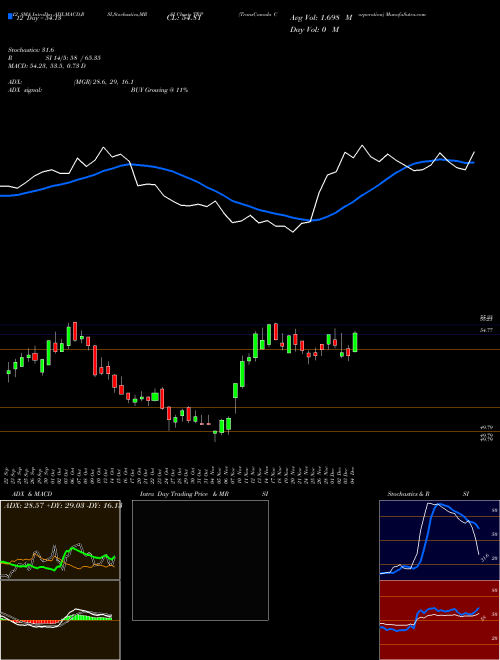Select the 'Day Vol: 0 M' text
Image resolution: width=500 pixels, height=660 pixels.
pos(314,29)
